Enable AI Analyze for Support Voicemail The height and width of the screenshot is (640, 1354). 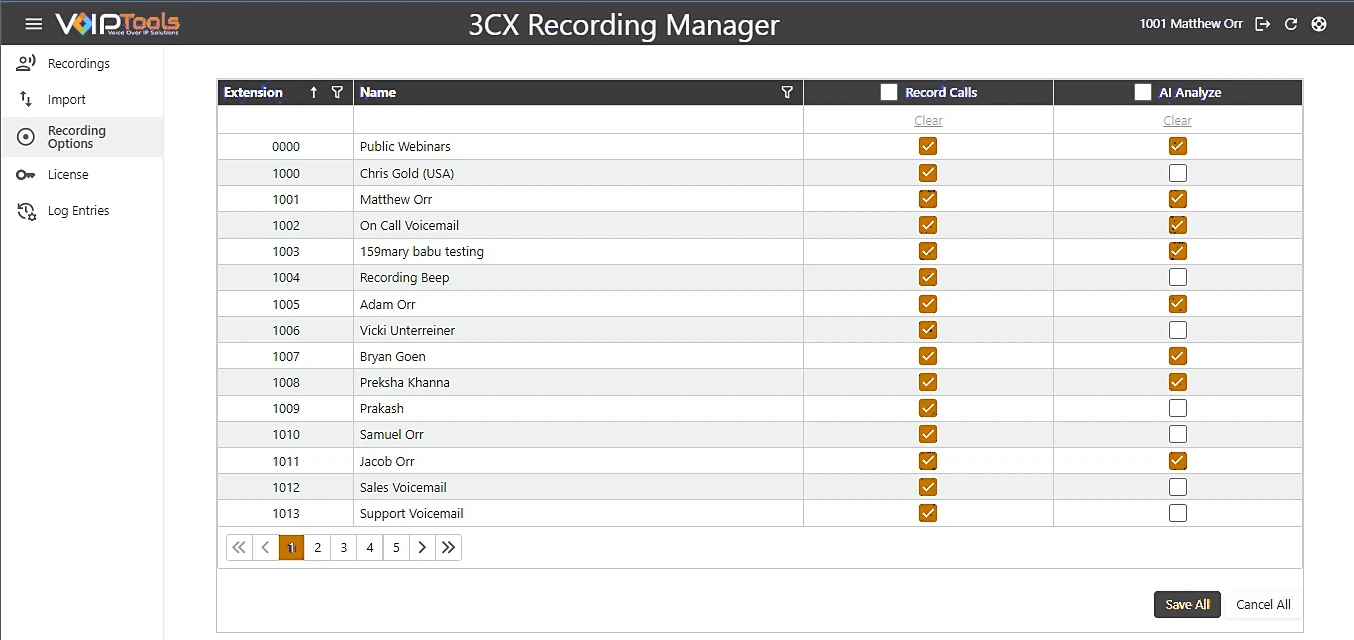[1178, 513]
